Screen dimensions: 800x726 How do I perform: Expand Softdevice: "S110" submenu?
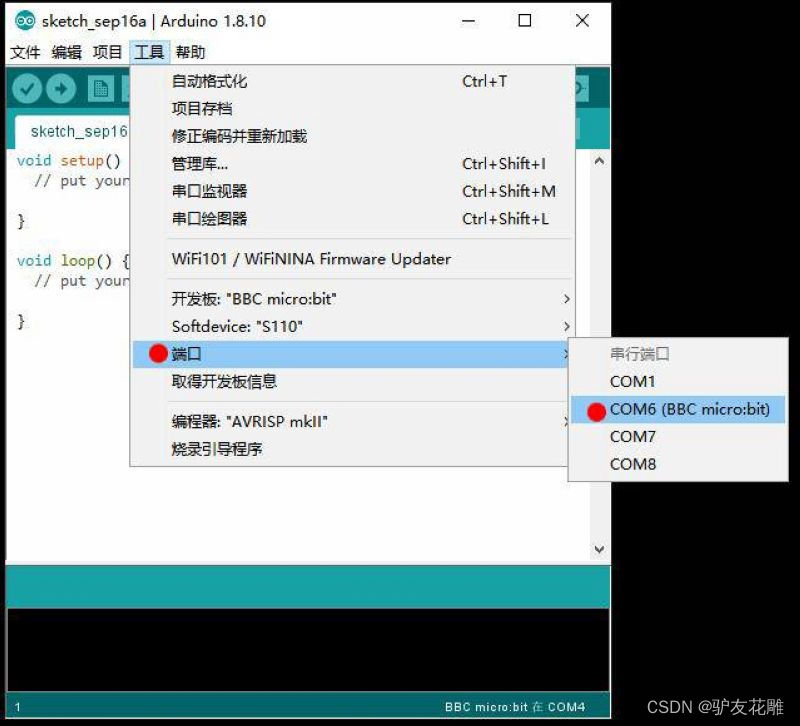tap(353, 327)
